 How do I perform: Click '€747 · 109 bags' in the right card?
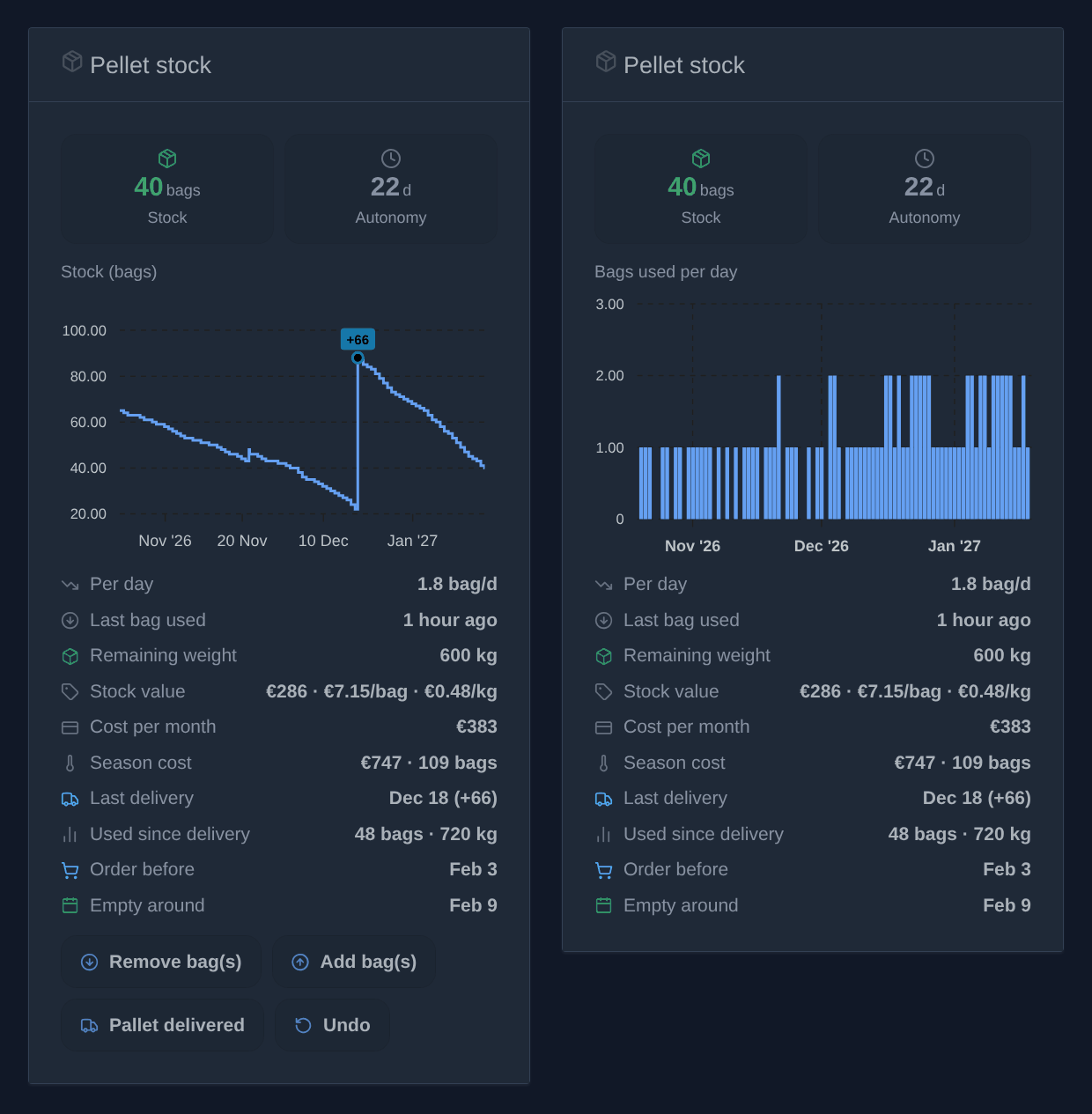click(963, 763)
